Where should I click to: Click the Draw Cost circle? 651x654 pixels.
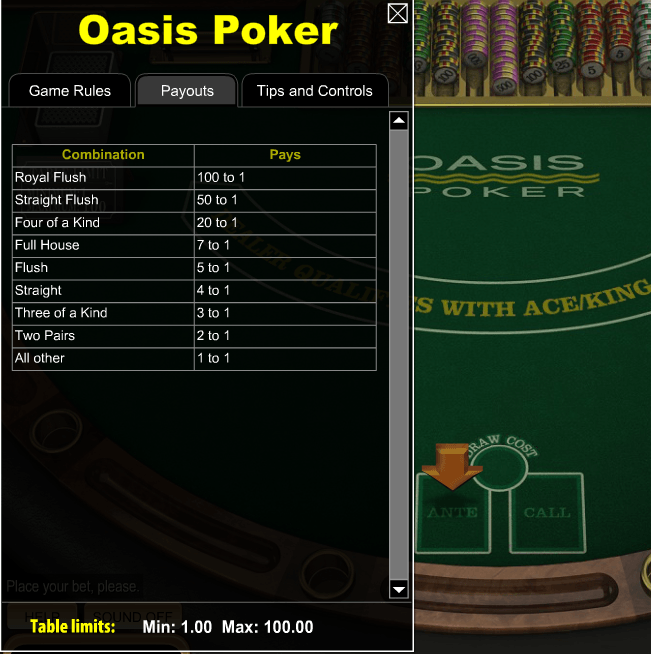click(x=500, y=470)
